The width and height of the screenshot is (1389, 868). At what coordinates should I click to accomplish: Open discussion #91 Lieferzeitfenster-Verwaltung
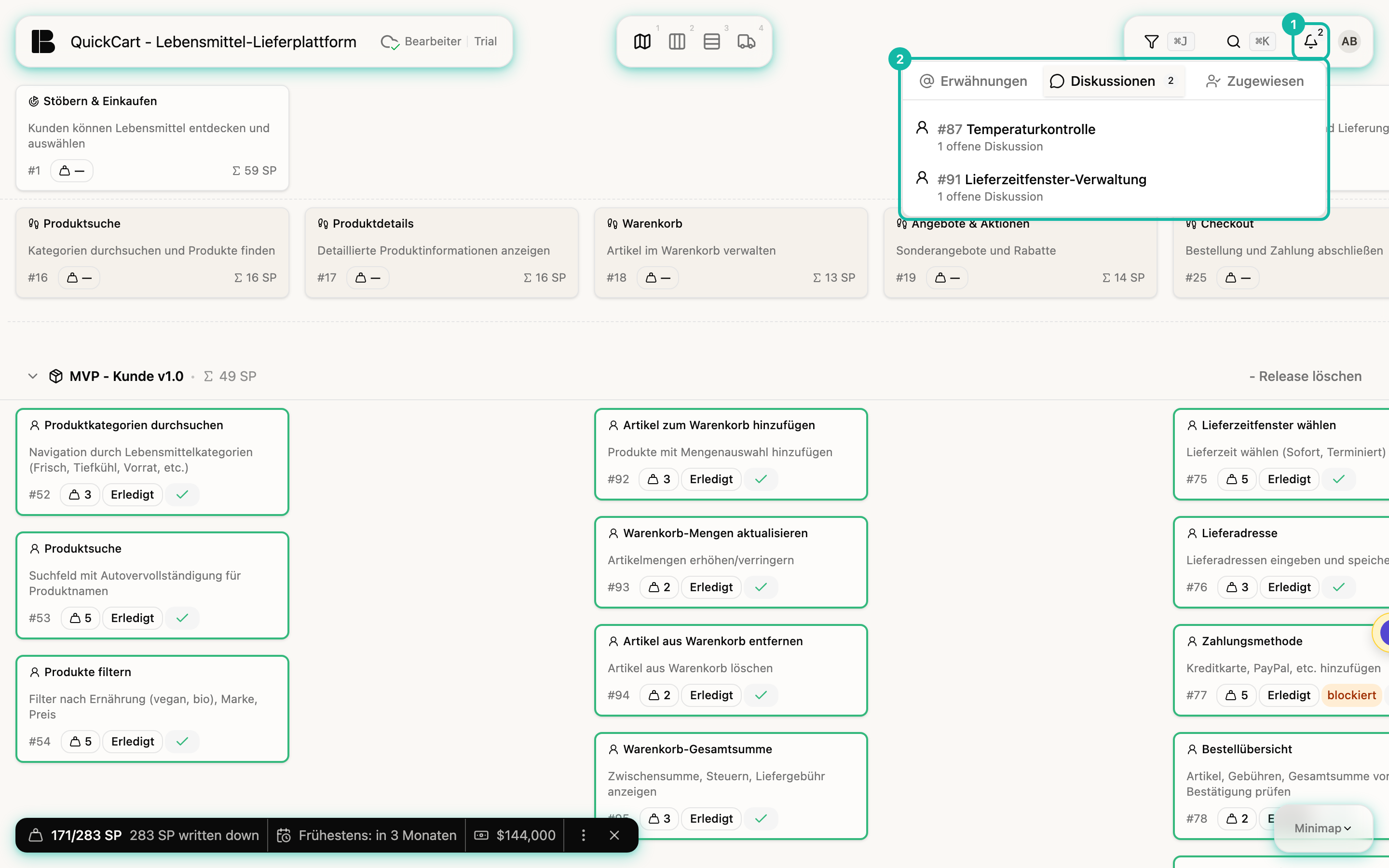(1114, 187)
